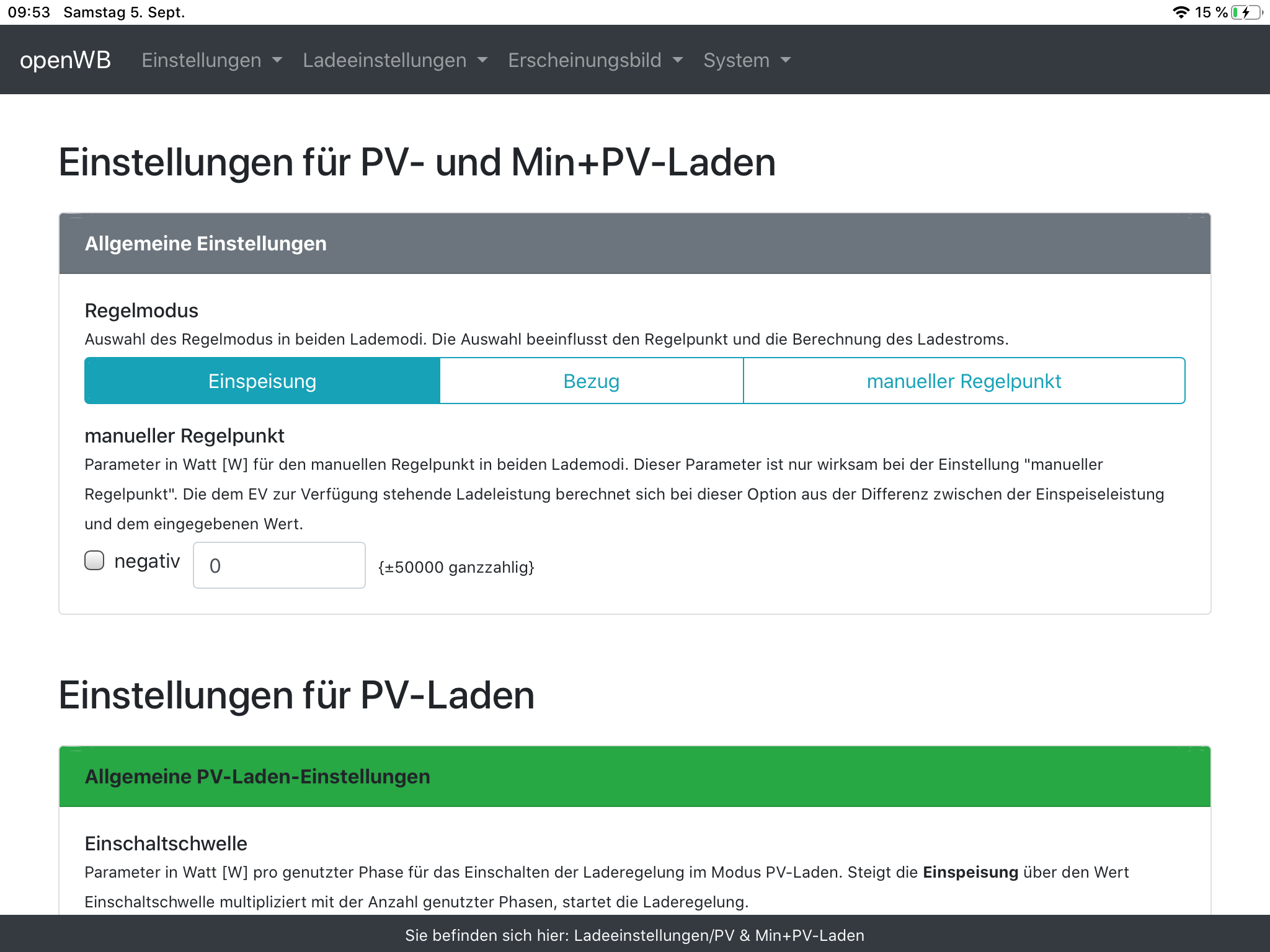Click the caret arrow beside Erscheinungsbild
Viewport: 1270px width, 952px height.
coord(678,60)
